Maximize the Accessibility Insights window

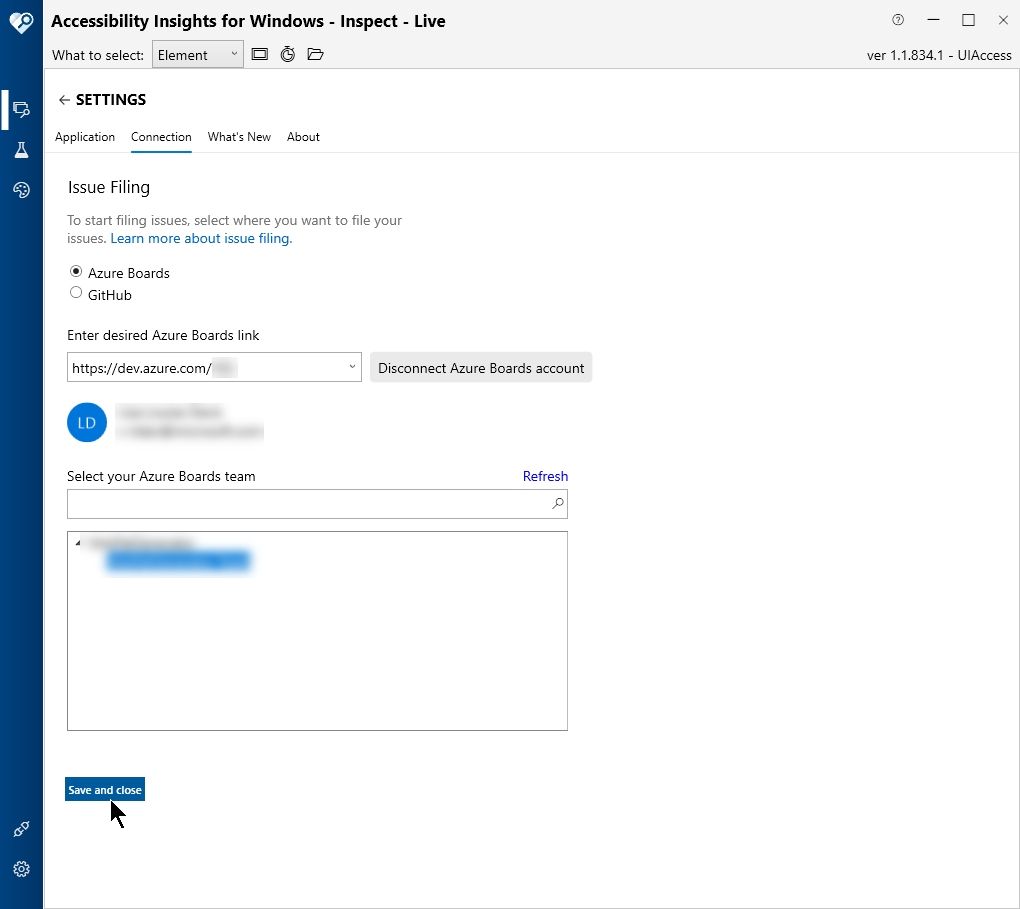tap(969, 20)
